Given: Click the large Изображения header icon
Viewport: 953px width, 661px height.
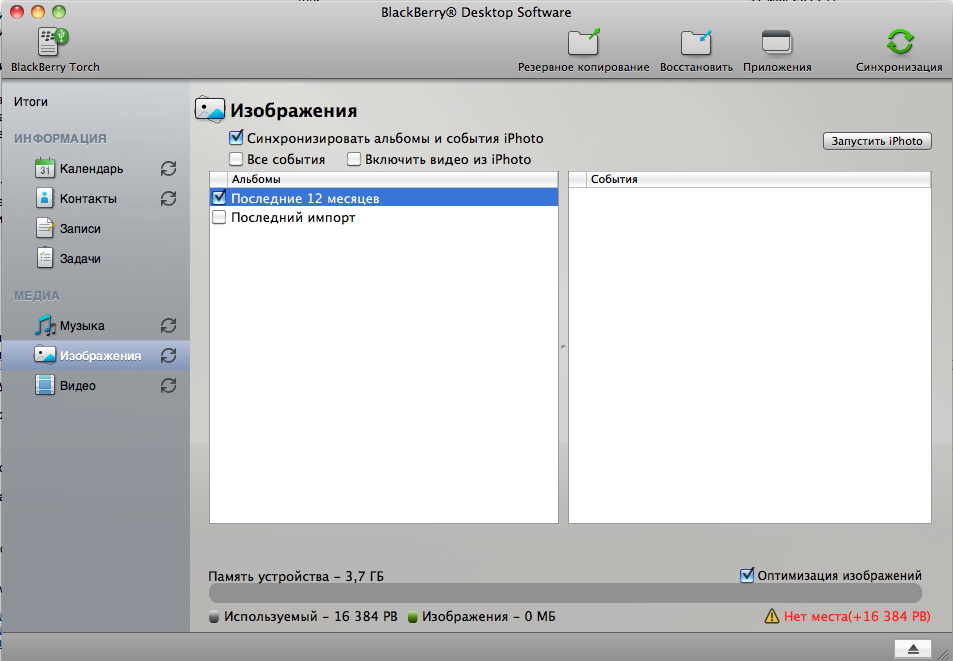Looking at the screenshot, I should click(210, 109).
